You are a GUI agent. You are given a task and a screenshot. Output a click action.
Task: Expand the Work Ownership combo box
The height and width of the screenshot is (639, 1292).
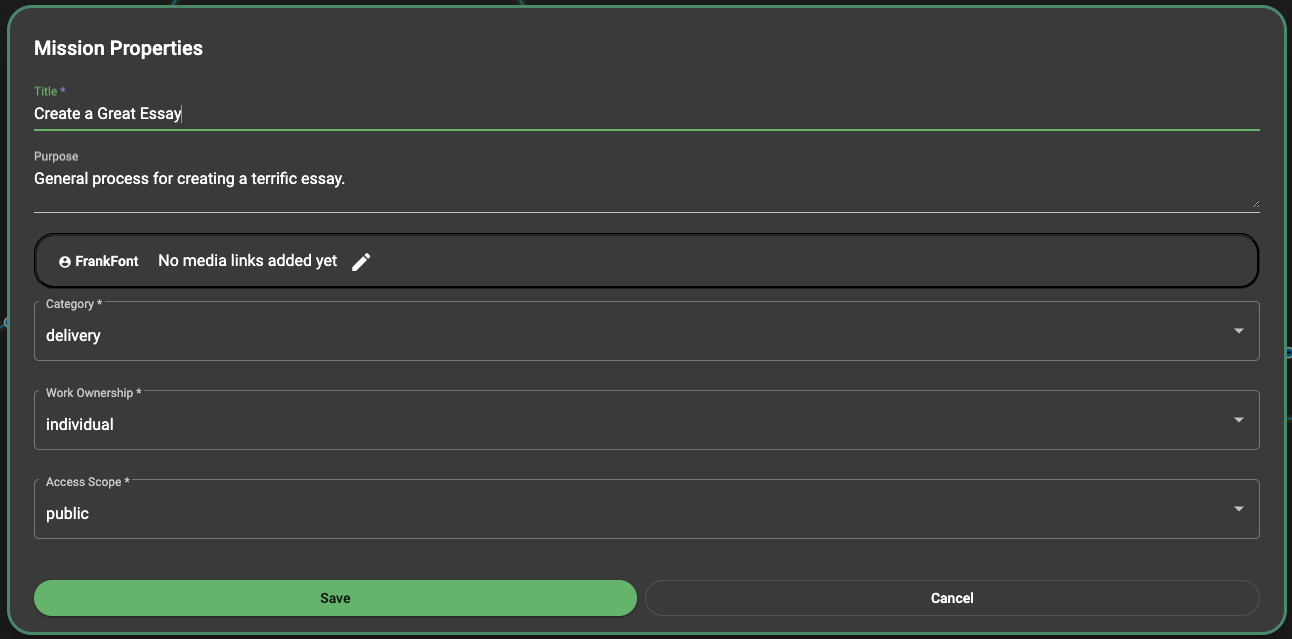pyautogui.click(x=646, y=420)
